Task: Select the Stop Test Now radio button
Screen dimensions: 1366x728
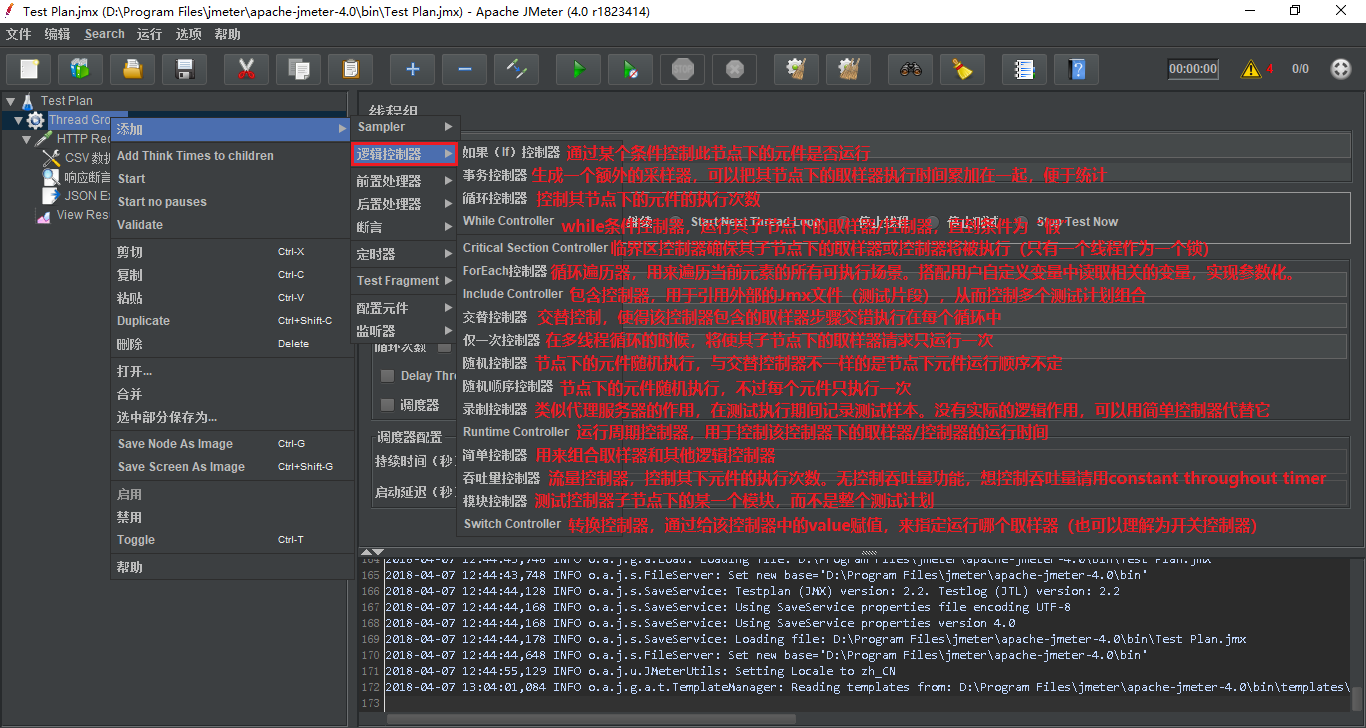Action: coord(1022,222)
